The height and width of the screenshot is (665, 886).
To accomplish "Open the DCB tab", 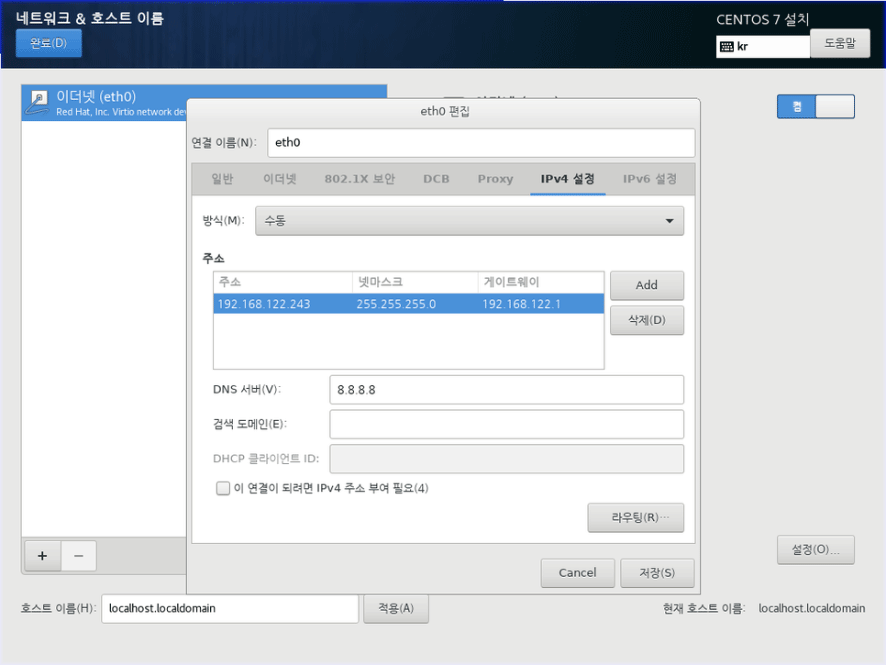I will tap(436, 179).
